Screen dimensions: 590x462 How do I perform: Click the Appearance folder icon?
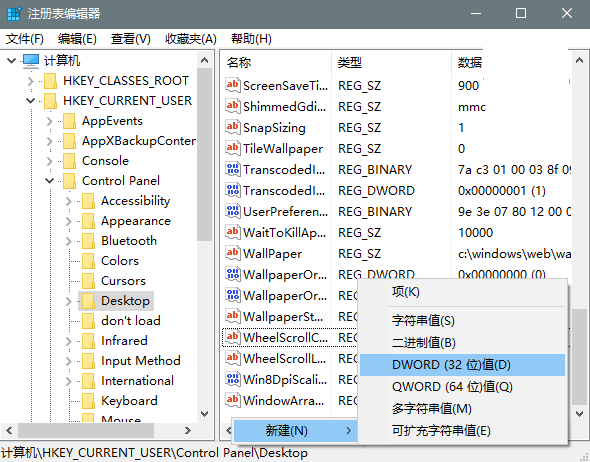88,221
